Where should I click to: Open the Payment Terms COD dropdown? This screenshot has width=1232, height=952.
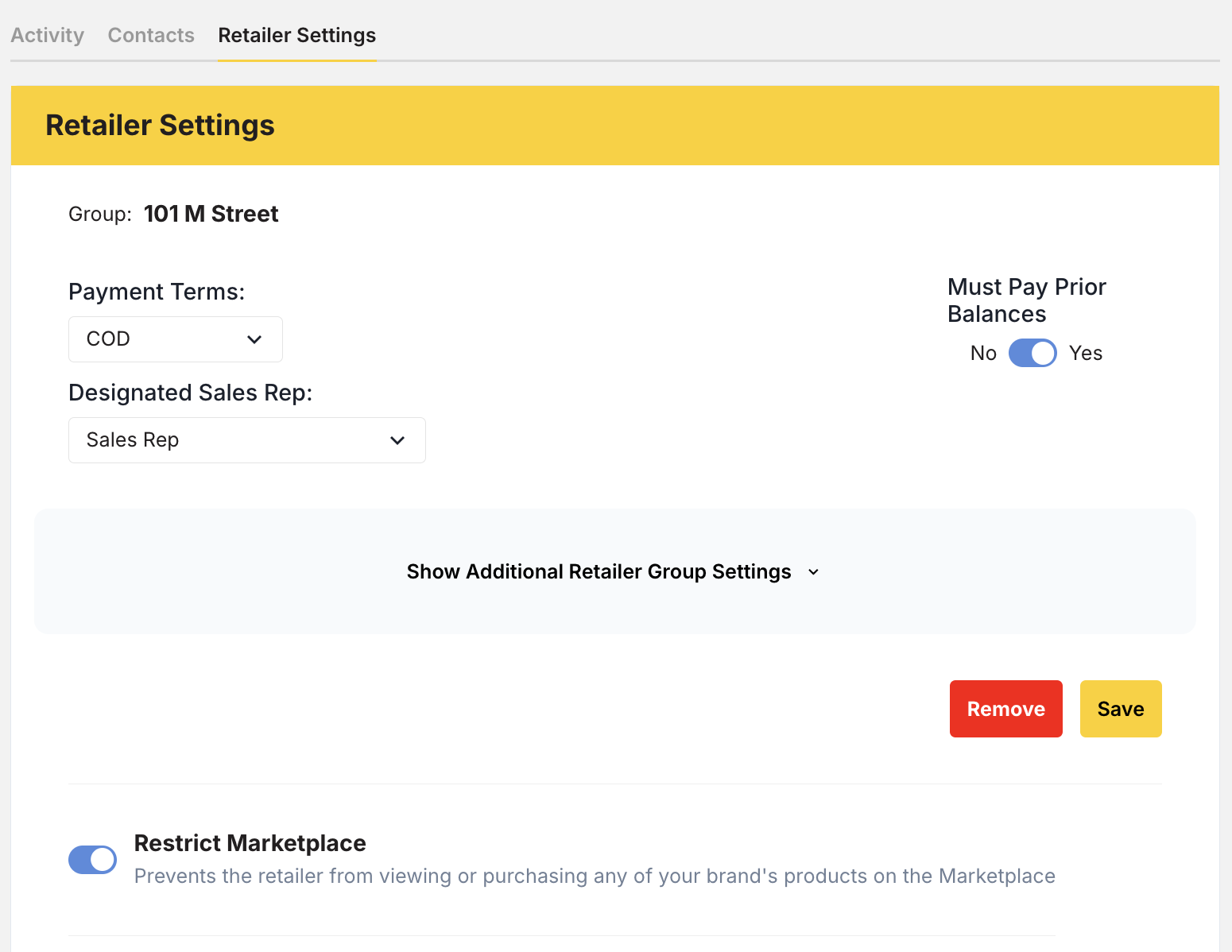(x=175, y=339)
